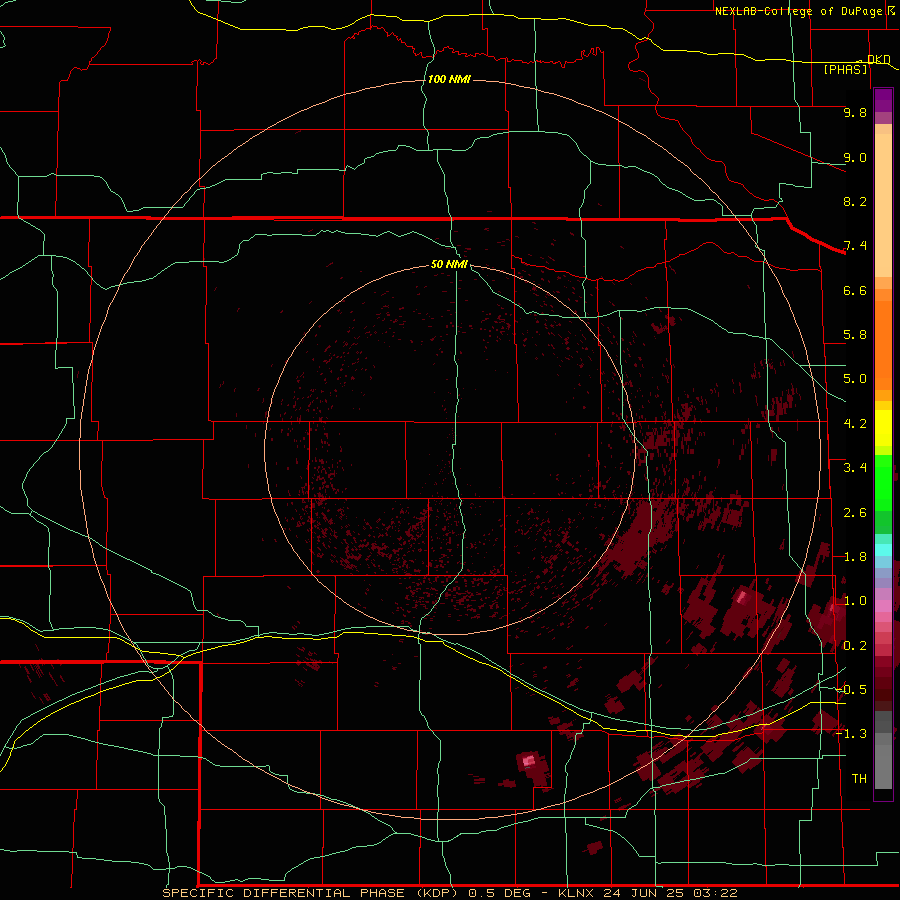Click the 9.8 value on the color scale
Screen dimensions: 900x900
click(855, 112)
